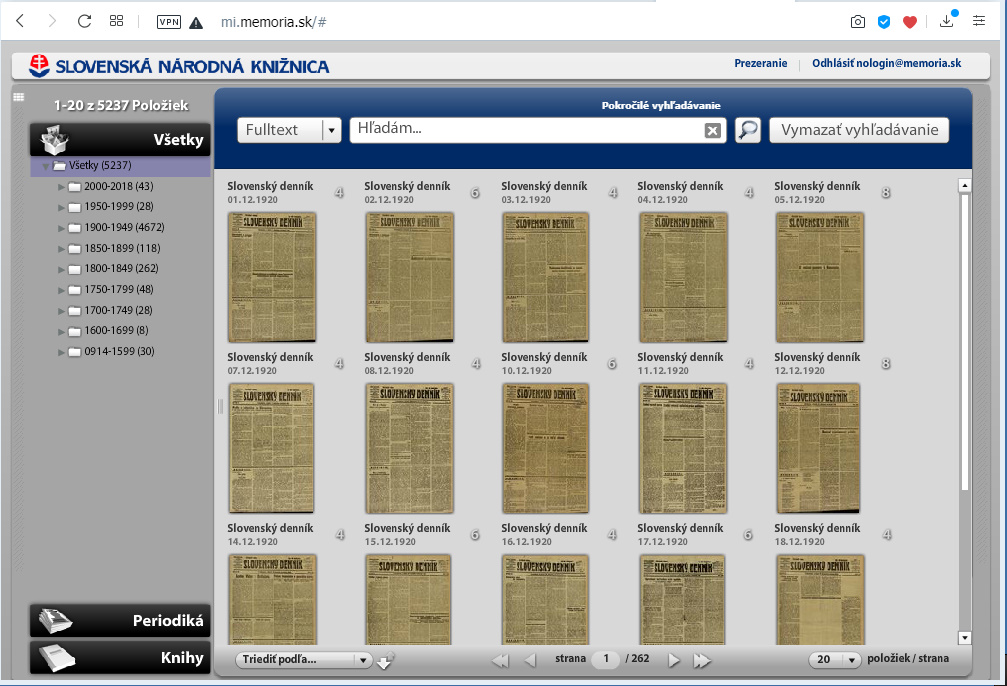Screen dimensions: 1007x686
Task: Collapse the Všetky (5237) tree node
Action: click(x=46, y=166)
